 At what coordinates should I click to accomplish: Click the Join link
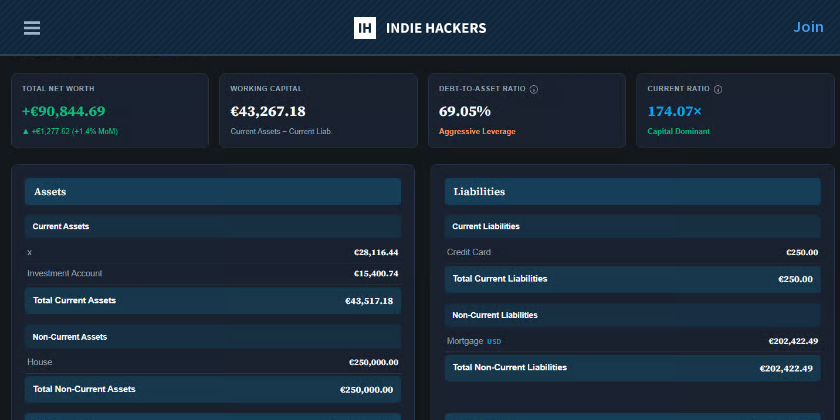click(x=808, y=27)
